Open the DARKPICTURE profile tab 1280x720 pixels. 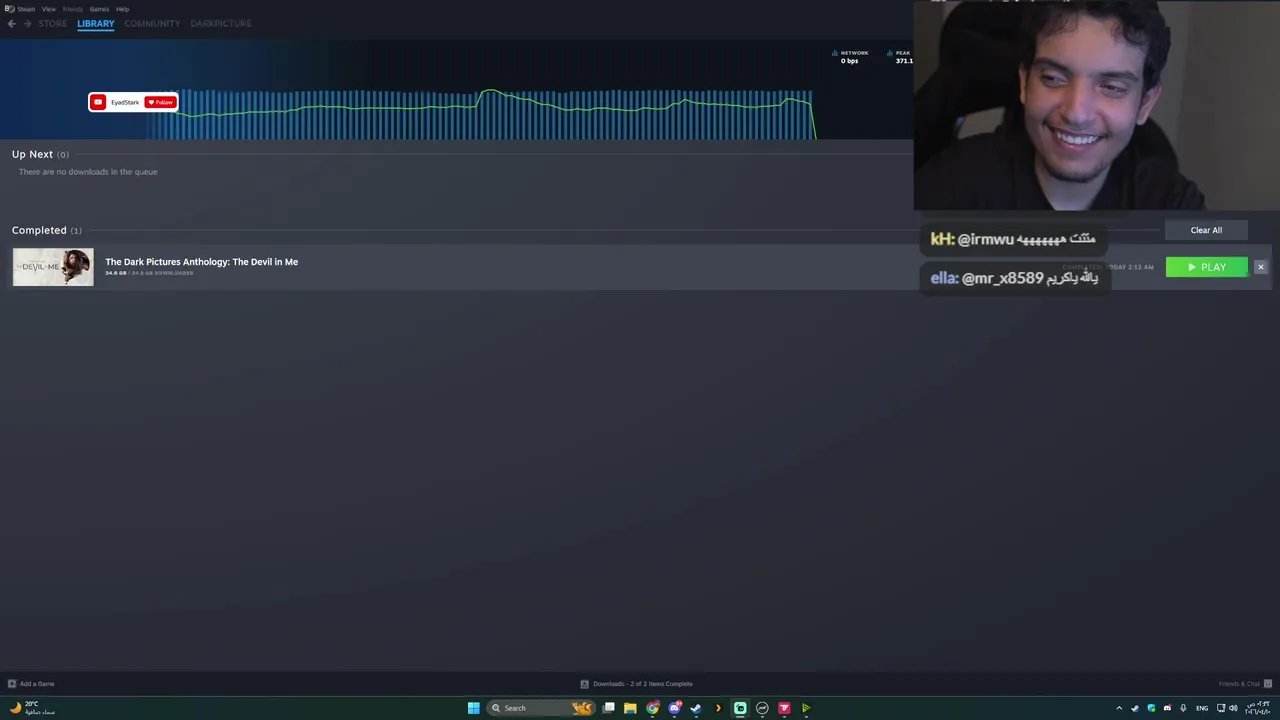221,23
